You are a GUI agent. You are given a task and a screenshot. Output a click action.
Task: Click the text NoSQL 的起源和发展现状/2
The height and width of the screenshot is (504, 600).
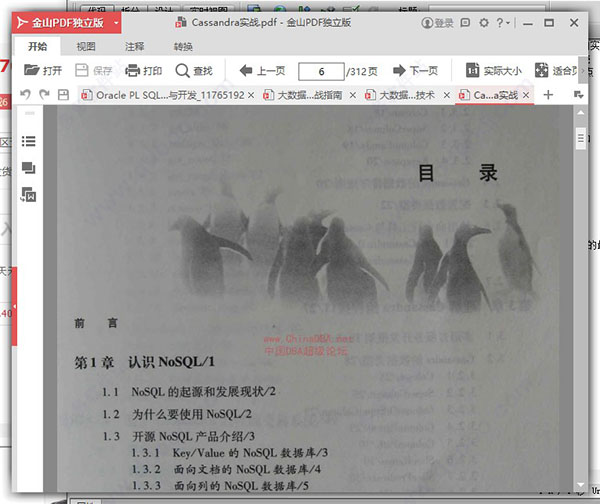pyautogui.click(x=204, y=392)
